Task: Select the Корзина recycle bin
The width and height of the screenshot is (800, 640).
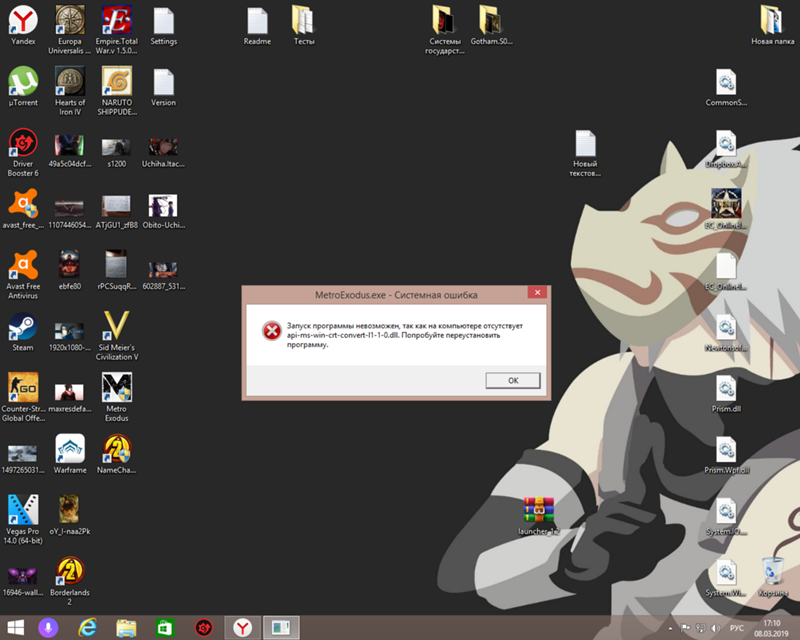Action: pos(772,577)
